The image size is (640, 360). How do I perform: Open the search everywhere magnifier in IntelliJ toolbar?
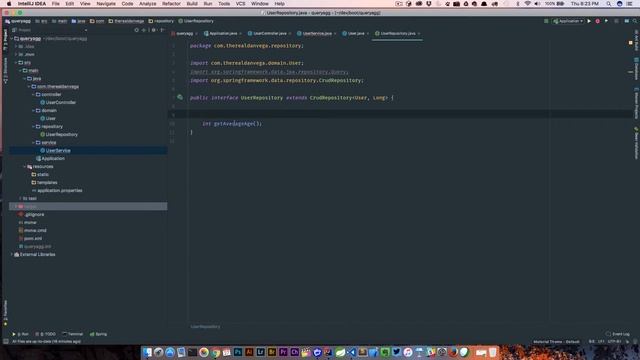coord(635,21)
